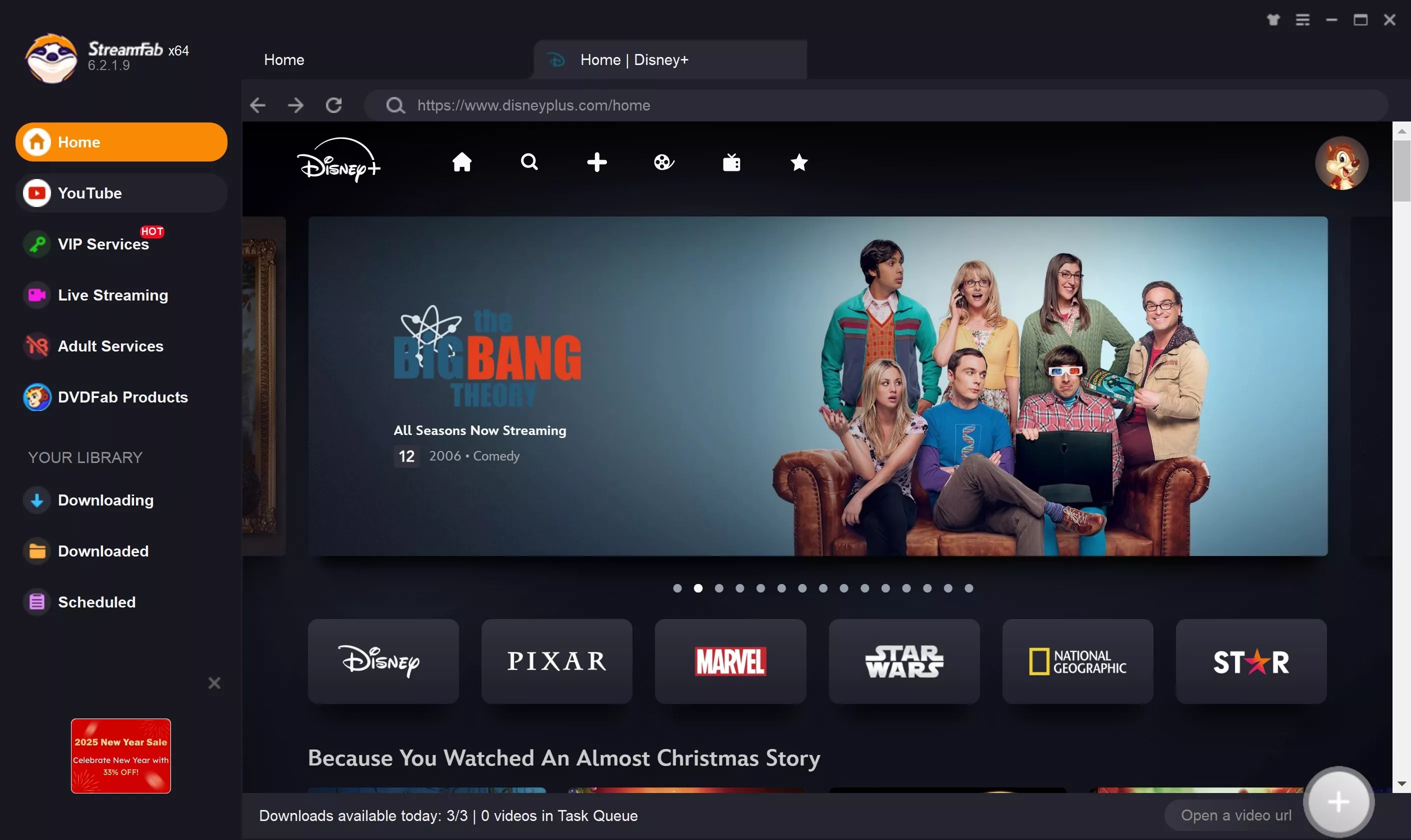Screen dimensions: 1411x840
Task: Open Live Streaming section
Action: (113, 294)
